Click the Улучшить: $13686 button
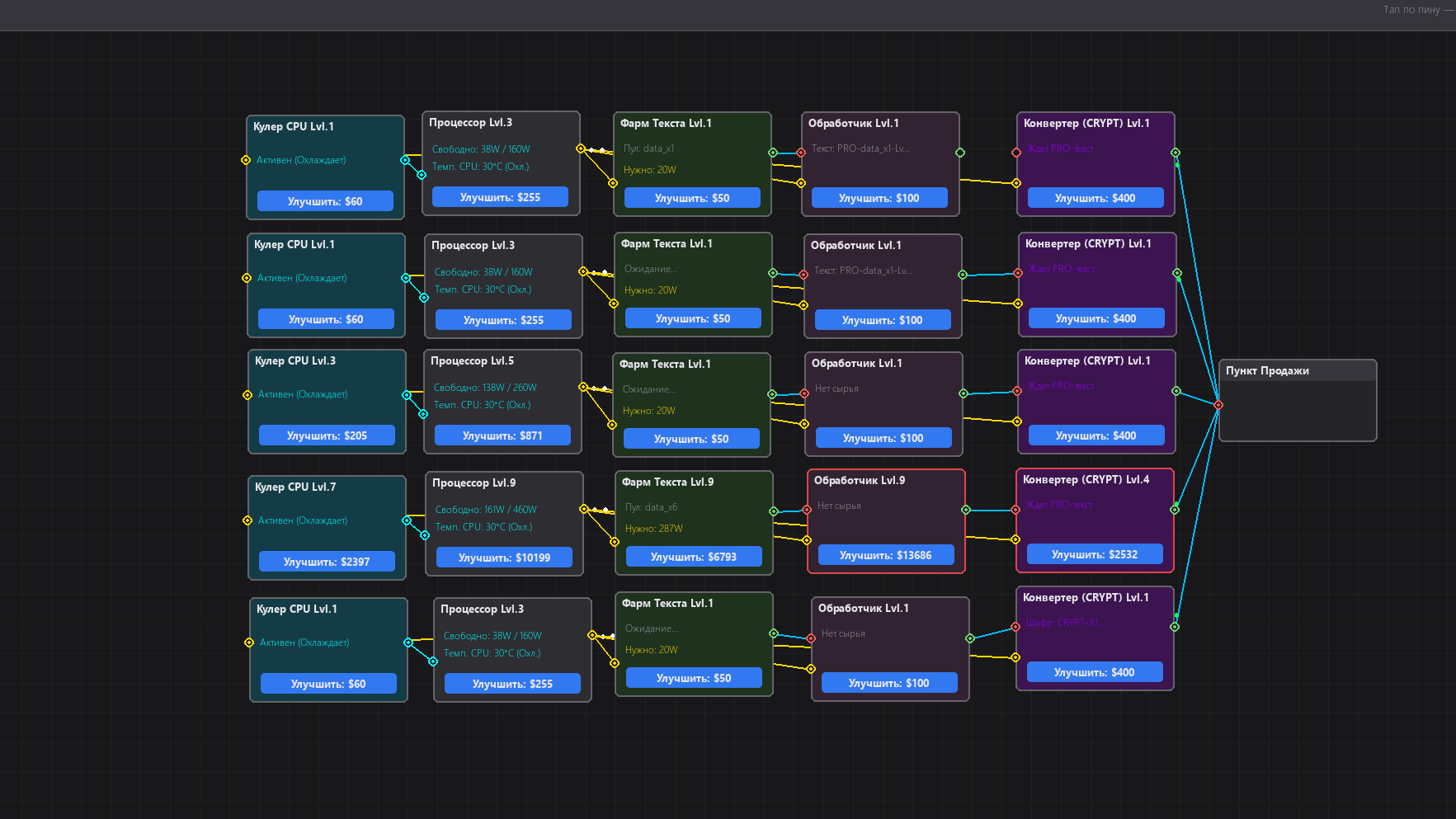Viewport: 1456px width, 819px height. pos(886,555)
